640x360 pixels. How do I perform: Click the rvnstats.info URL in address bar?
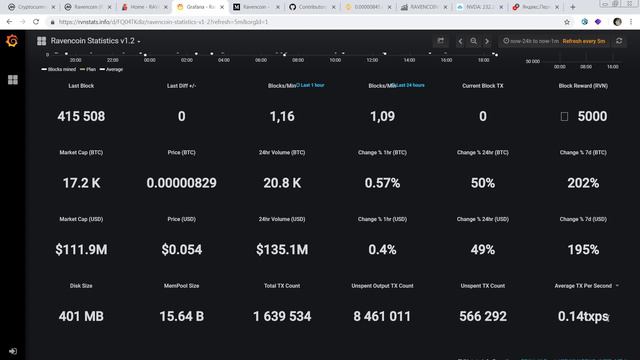click(163, 22)
